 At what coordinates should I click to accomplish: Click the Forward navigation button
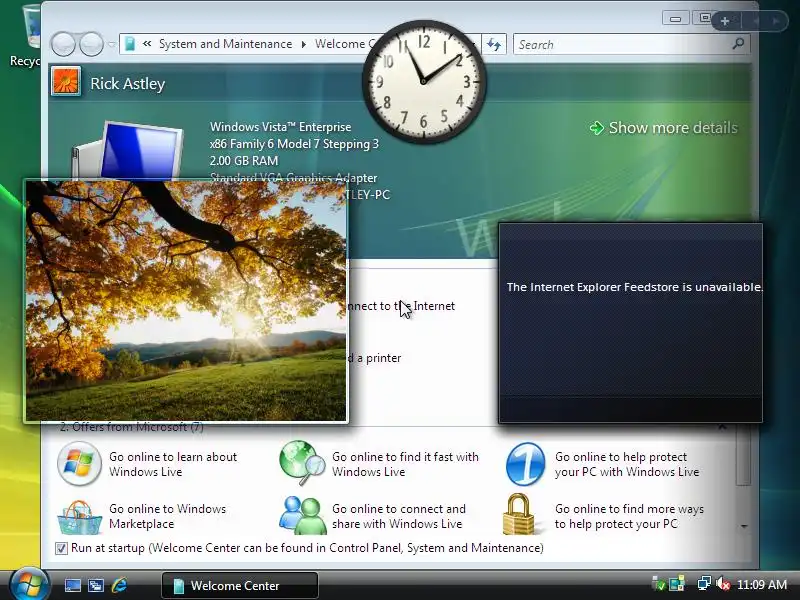(x=91, y=44)
